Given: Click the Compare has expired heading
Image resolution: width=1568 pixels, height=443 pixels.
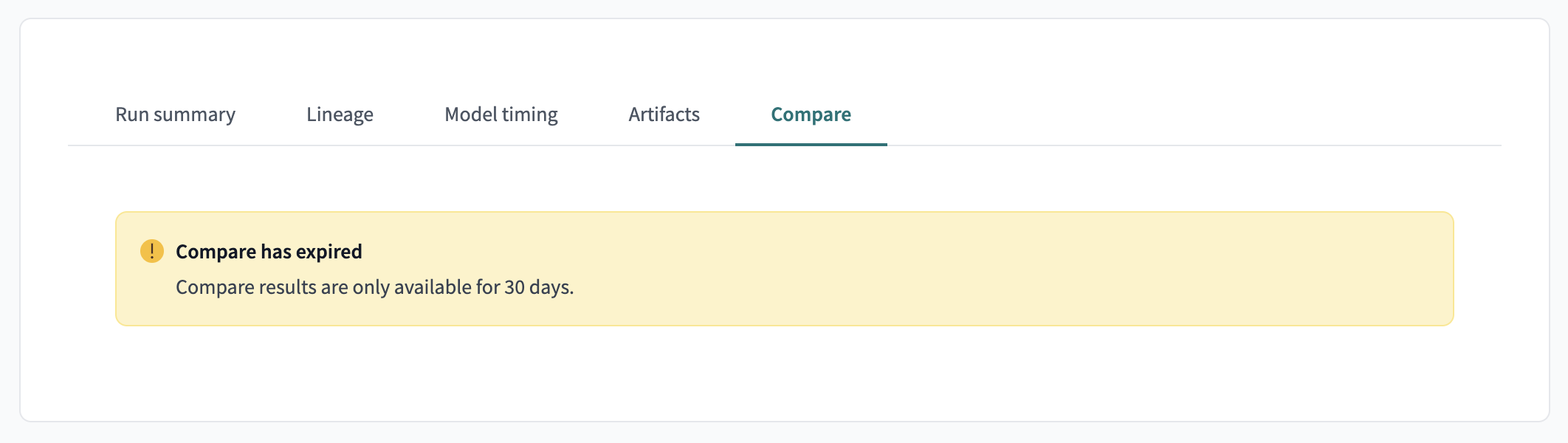Looking at the screenshot, I should [269, 252].
